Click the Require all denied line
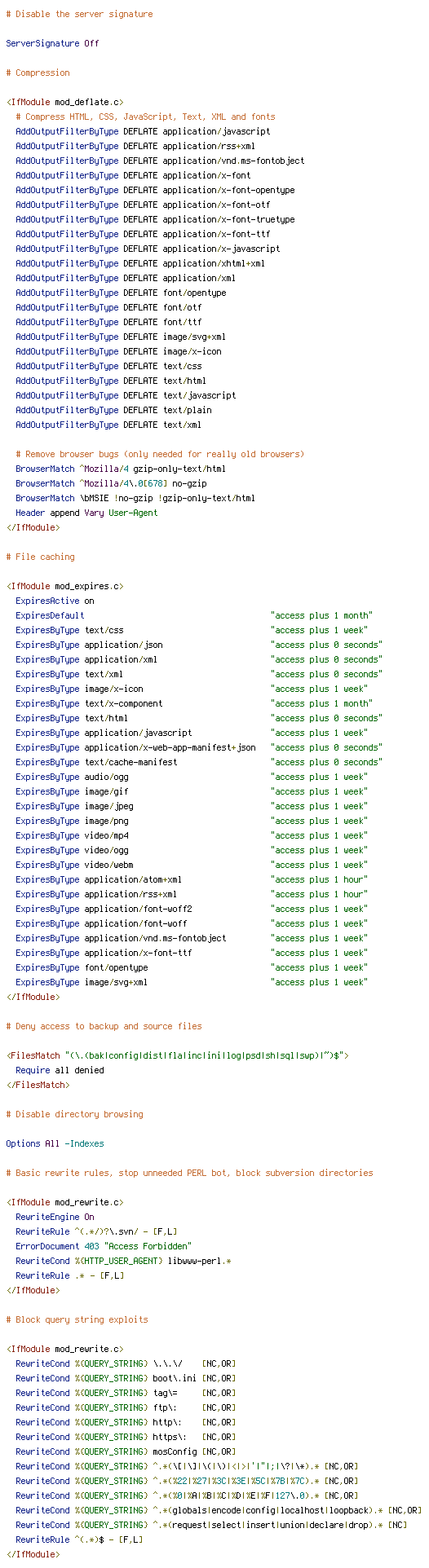The width and height of the screenshot is (429, 1568). [60, 1070]
